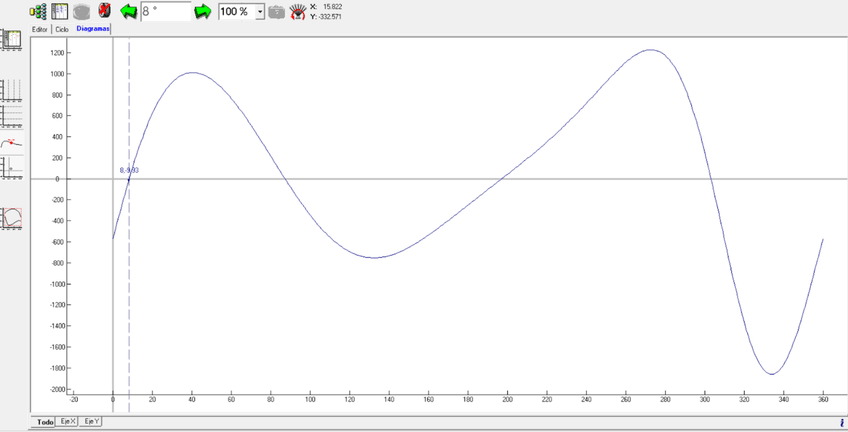Switch to the Ciclo tab

point(62,29)
